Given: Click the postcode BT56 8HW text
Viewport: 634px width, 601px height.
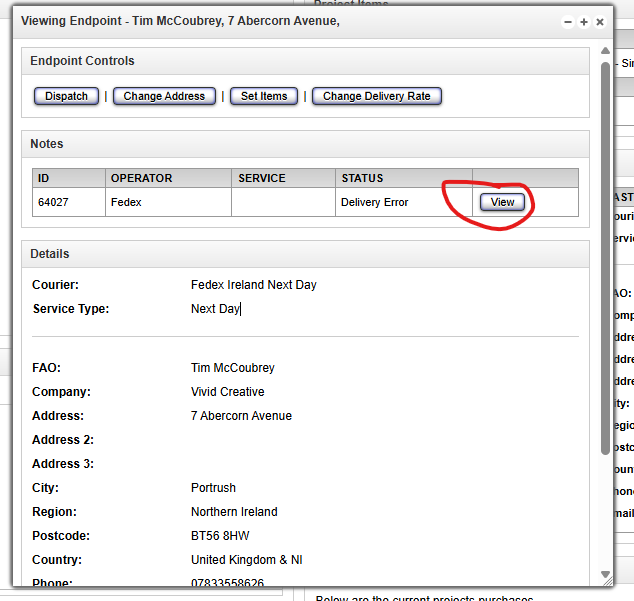Looking at the screenshot, I should coord(220,536).
